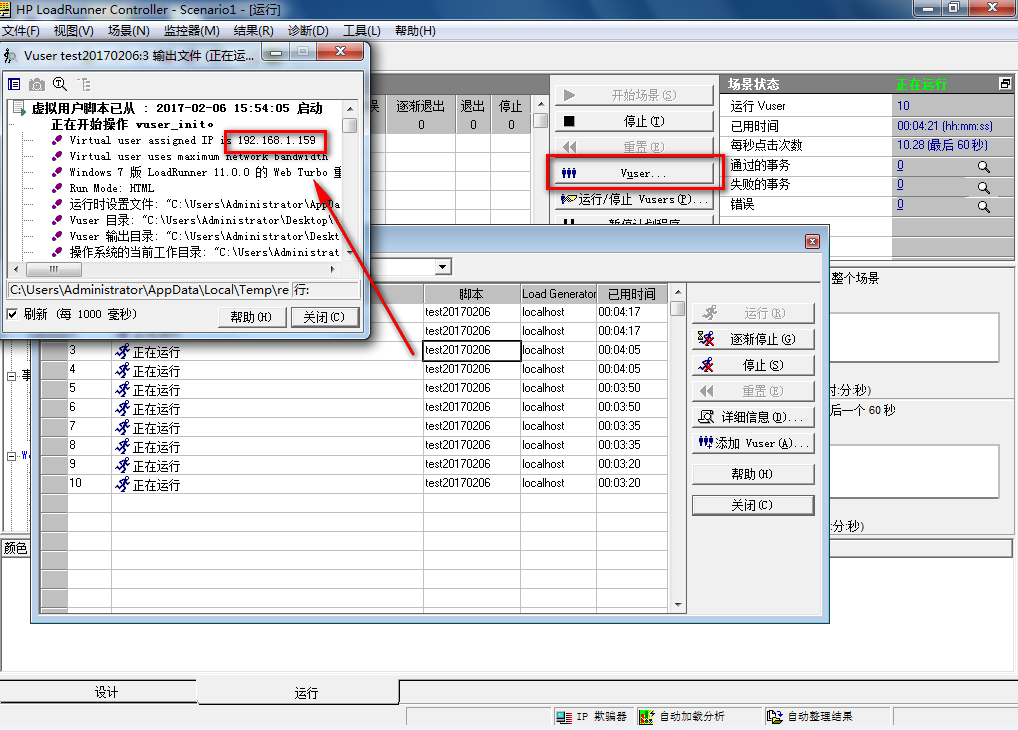Click the Load Generator column header

click(558, 294)
